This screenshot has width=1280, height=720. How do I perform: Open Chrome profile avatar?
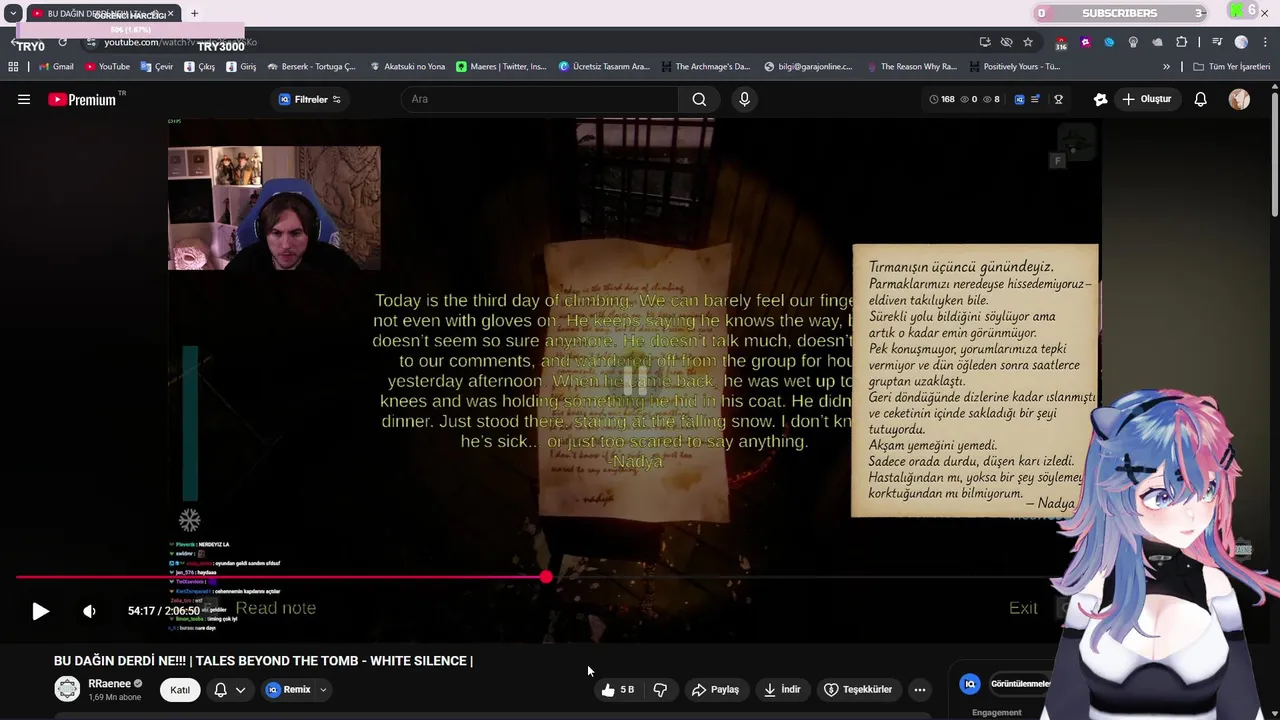pos(1241,42)
